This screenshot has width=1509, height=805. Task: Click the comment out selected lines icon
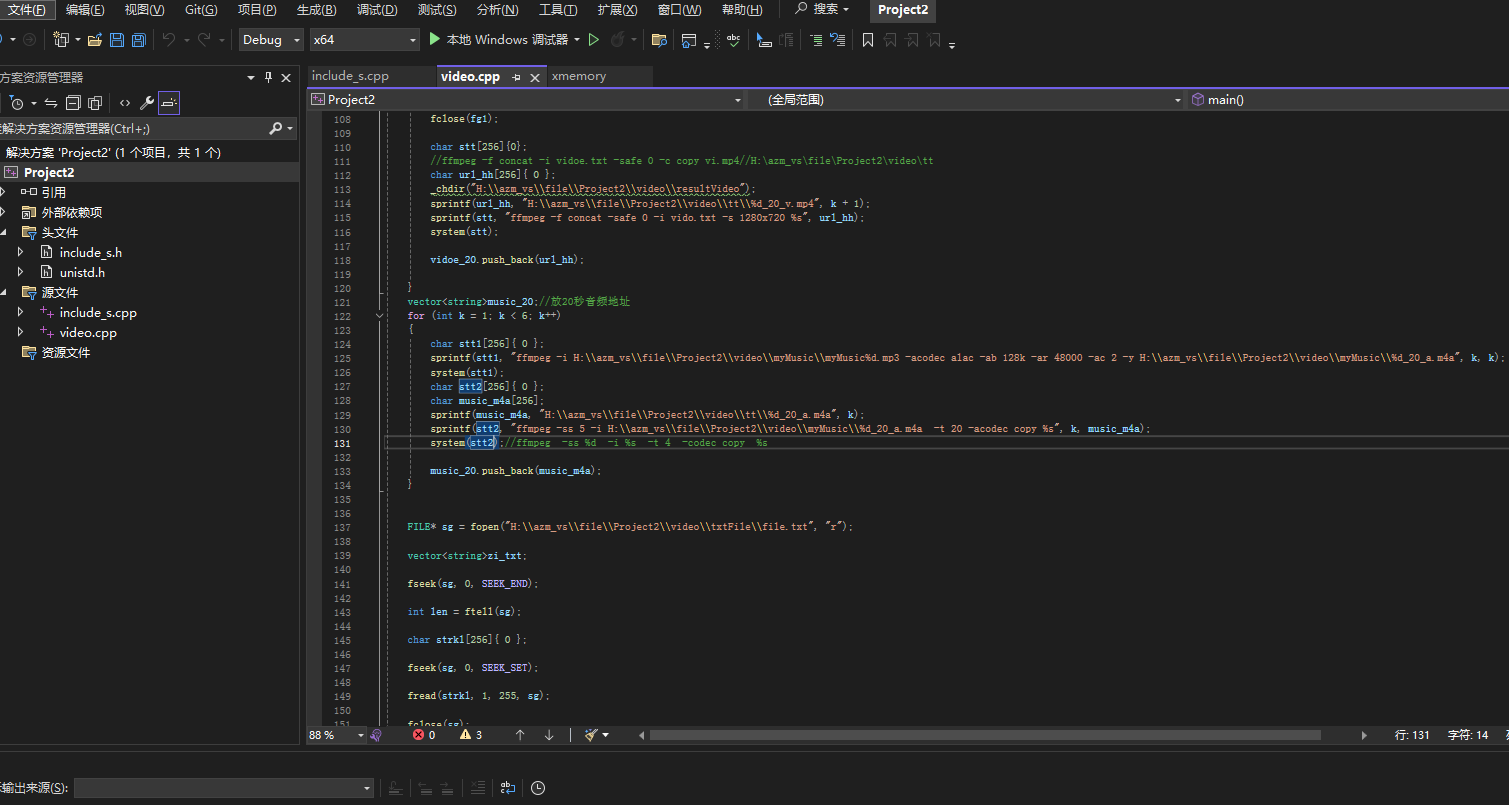[x=816, y=40]
